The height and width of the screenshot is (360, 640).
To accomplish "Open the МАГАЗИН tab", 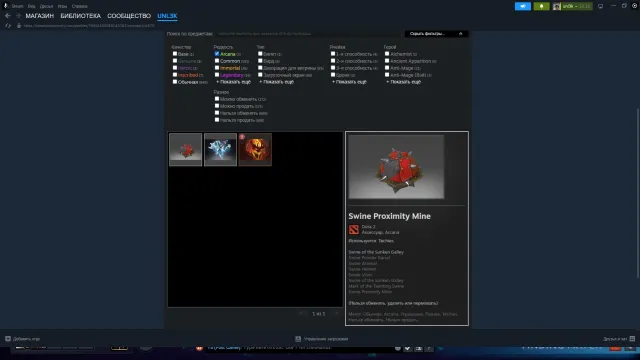I will [40, 16].
